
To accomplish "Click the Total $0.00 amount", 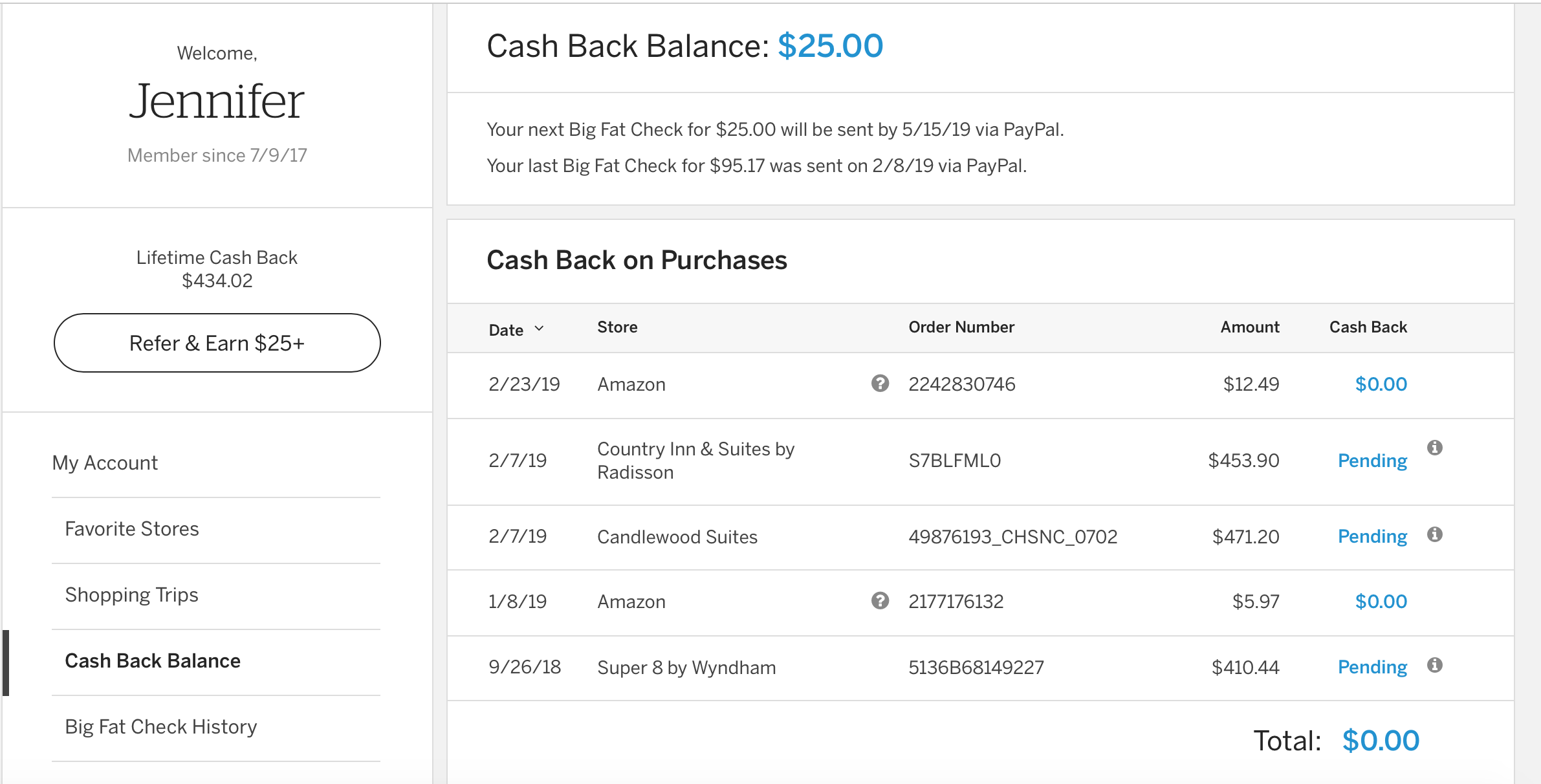I will (x=1381, y=741).
